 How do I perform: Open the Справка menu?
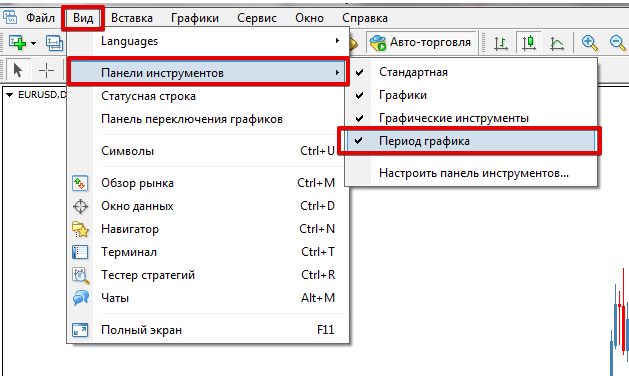point(365,18)
